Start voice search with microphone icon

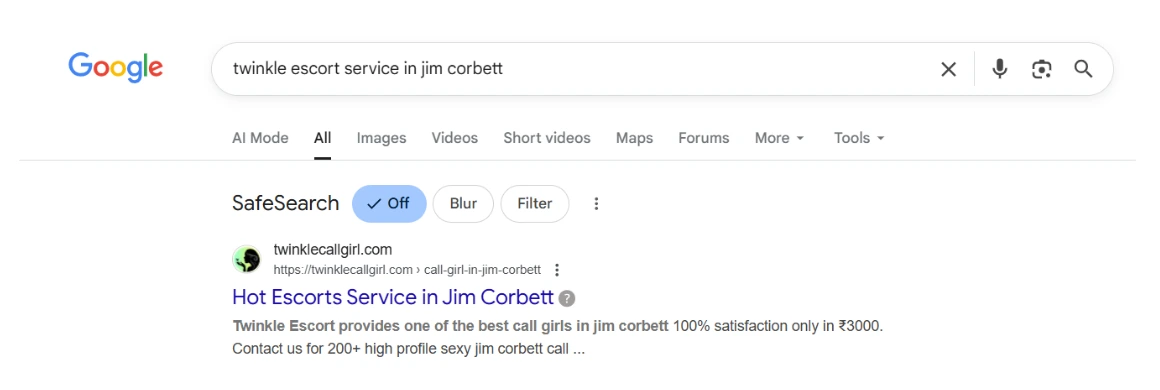coord(999,70)
